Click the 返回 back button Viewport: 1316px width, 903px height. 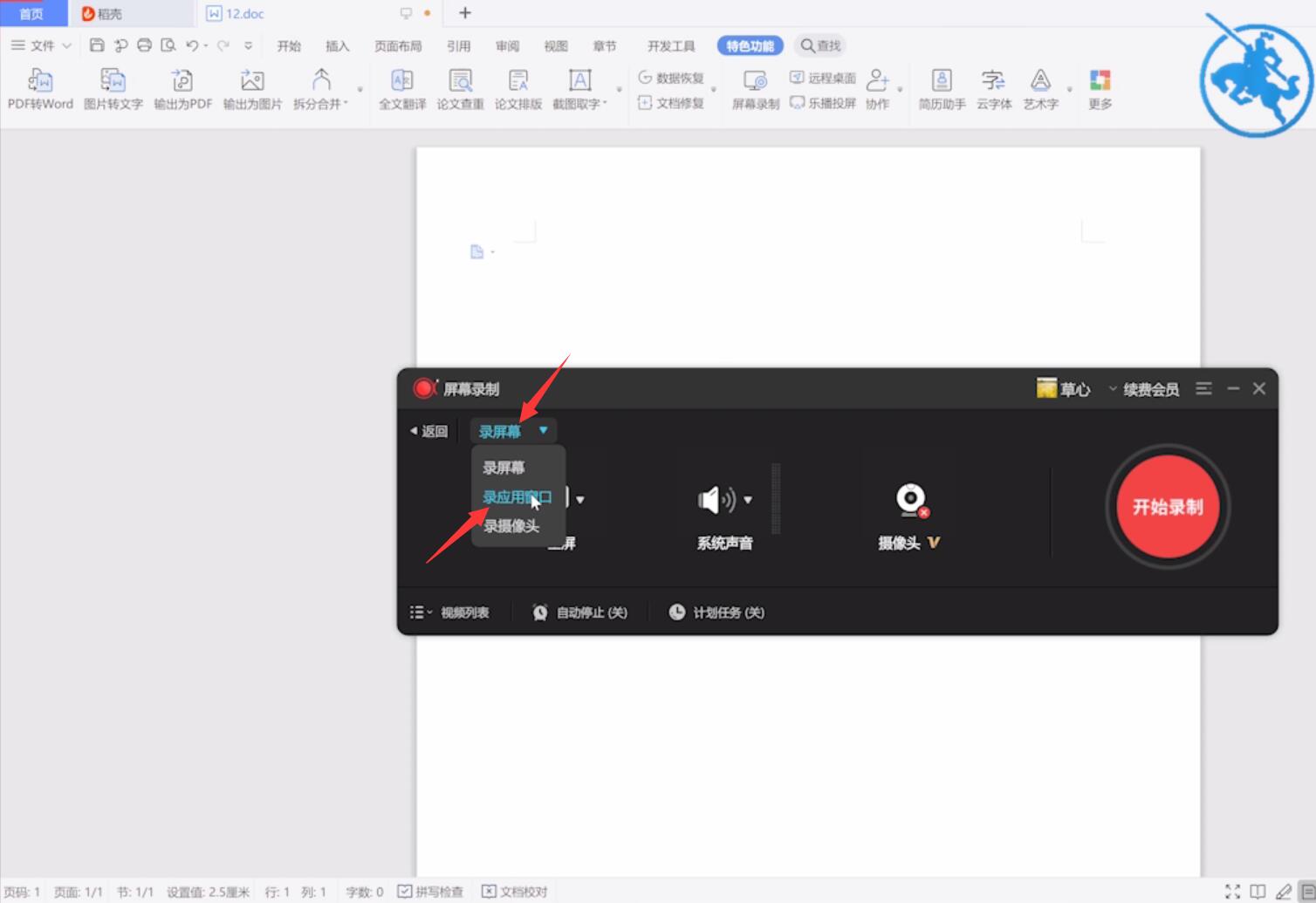click(429, 431)
